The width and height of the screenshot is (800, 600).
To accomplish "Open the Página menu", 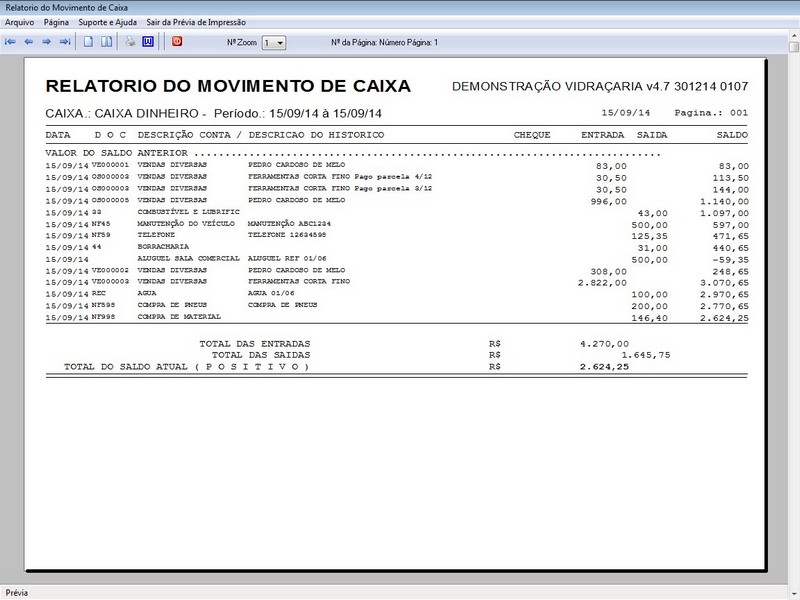I will (56, 21).
